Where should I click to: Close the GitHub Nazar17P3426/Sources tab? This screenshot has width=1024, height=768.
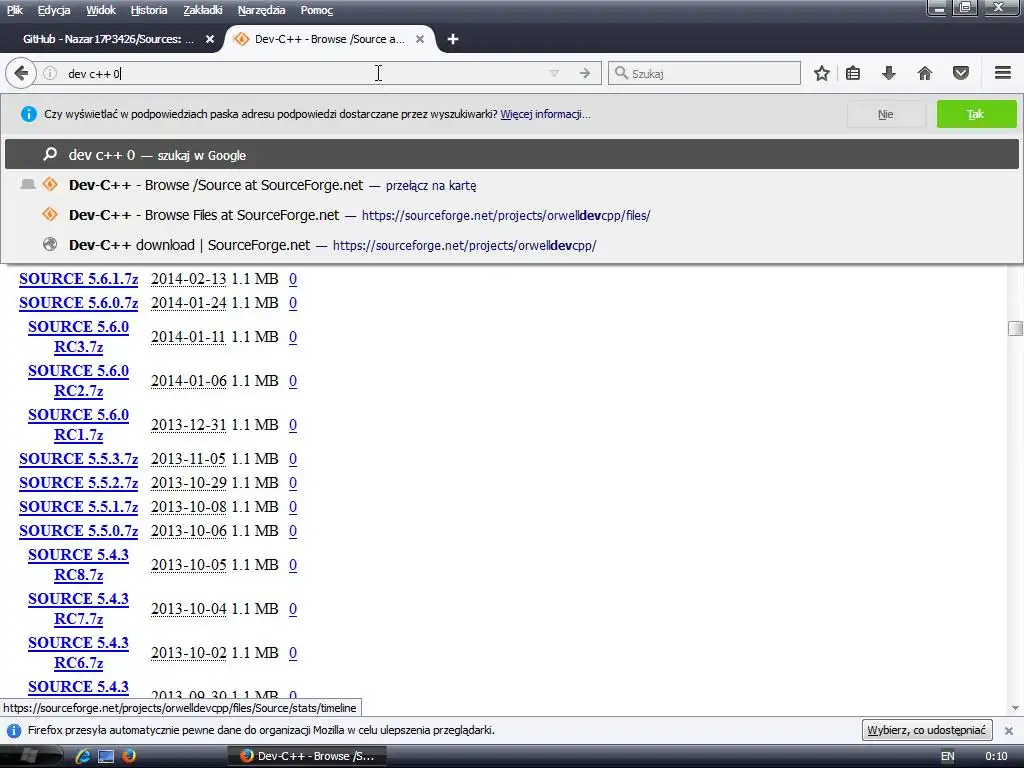210,39
